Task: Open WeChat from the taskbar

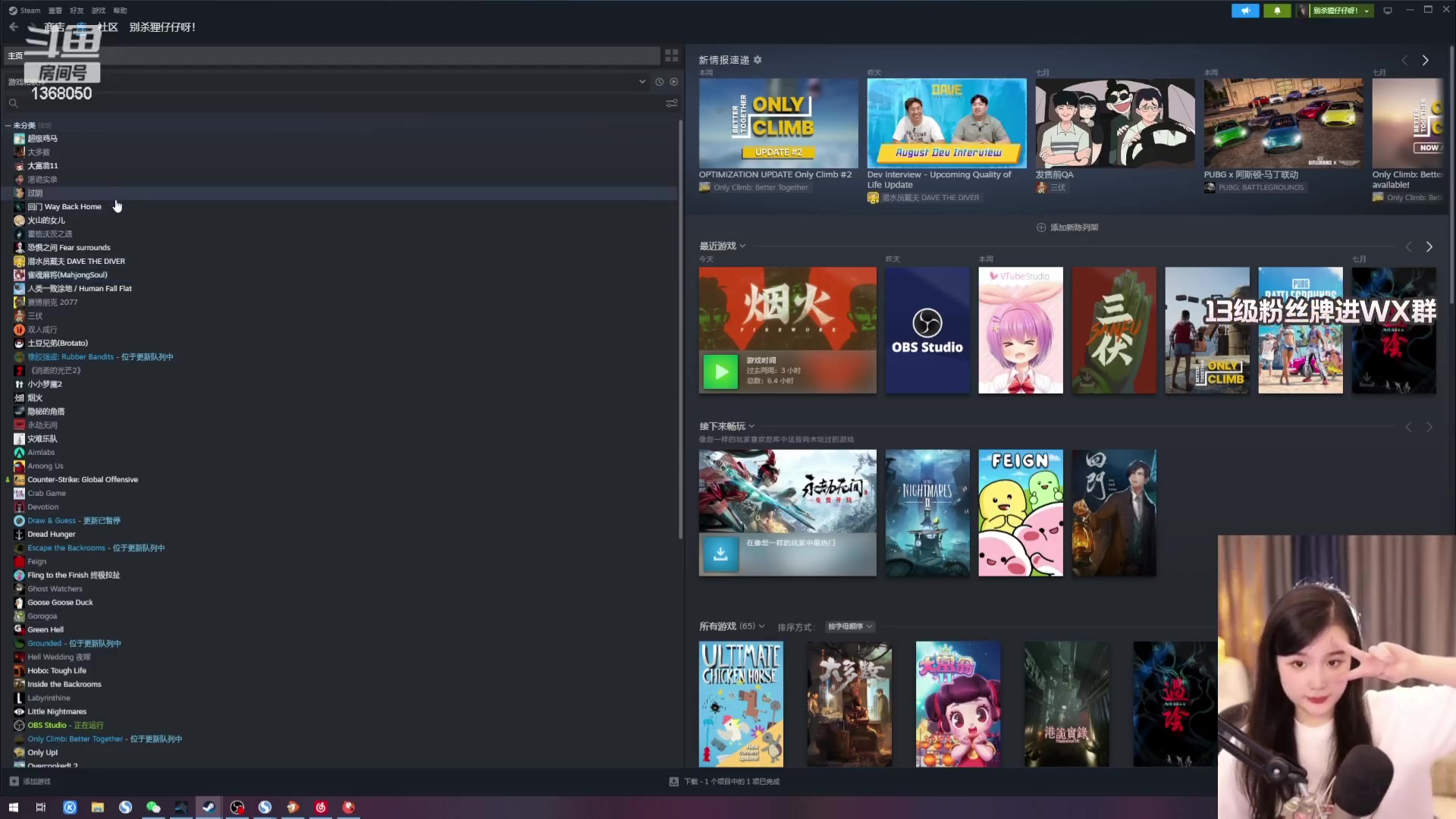Action: 153,808
